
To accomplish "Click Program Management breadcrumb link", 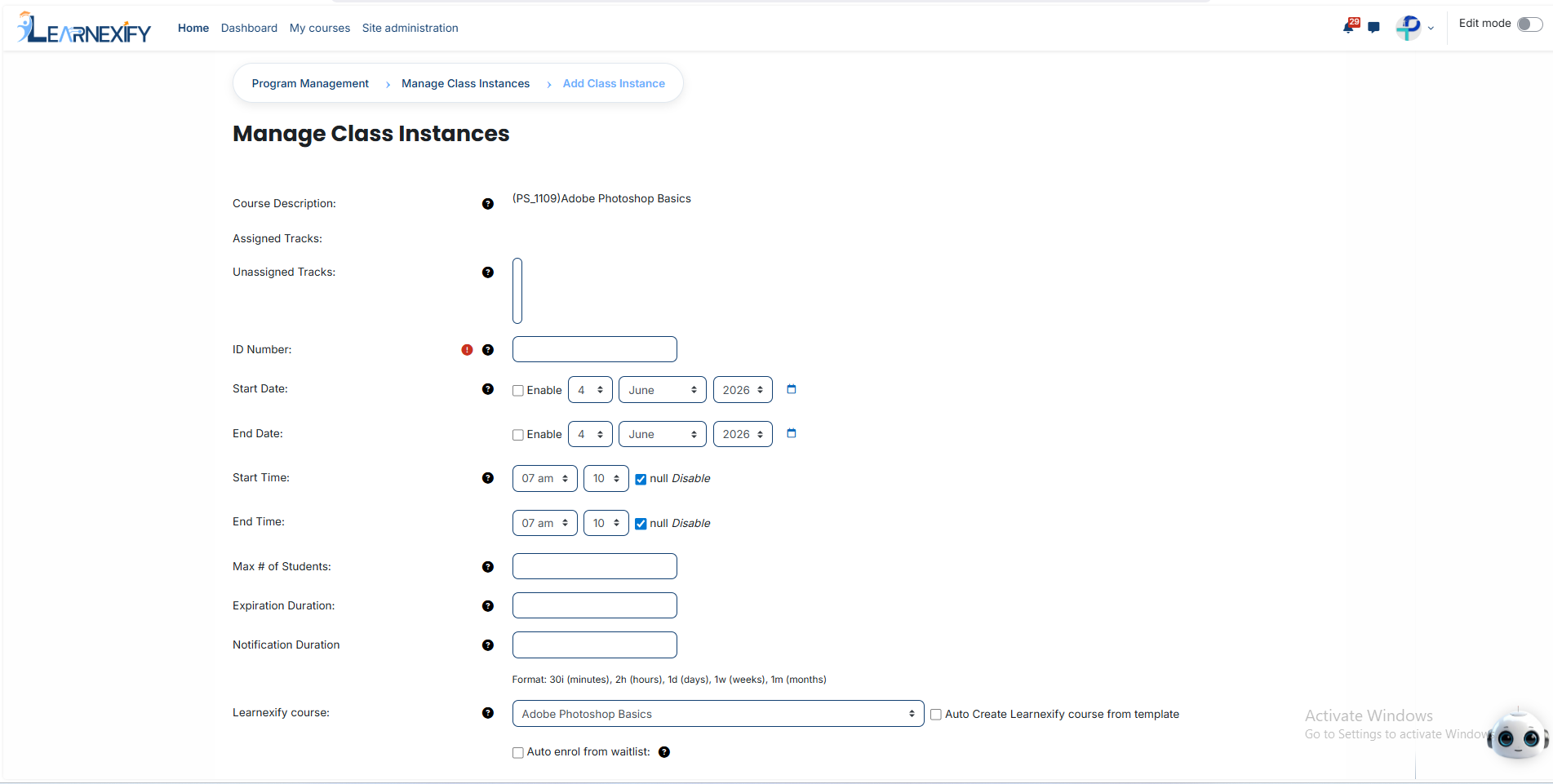I will [x=310, y=83].
